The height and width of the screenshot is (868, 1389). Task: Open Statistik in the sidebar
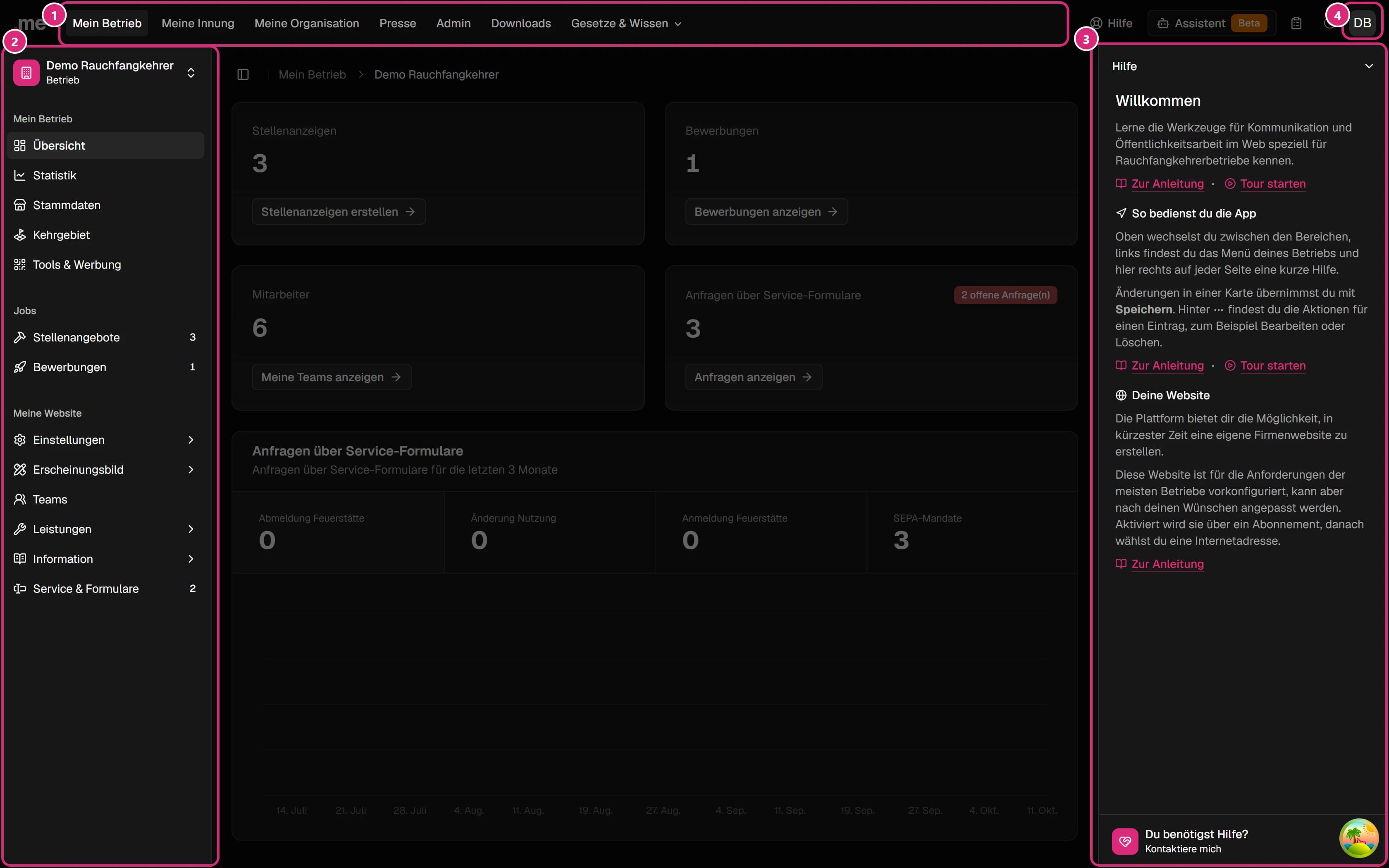[x=105, y=175]
